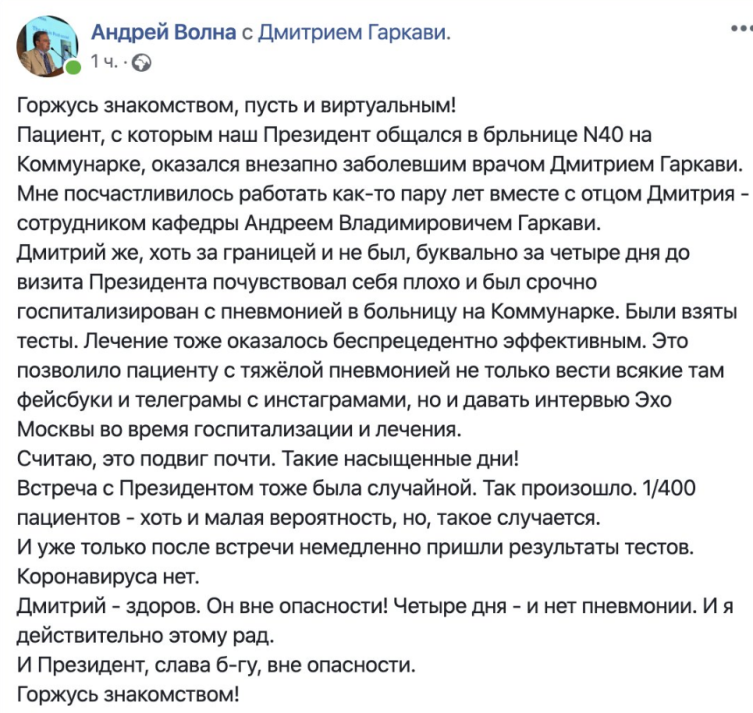Click the text line starting 'Пациент, с которым'
Viewport: 753px width, 713px height.
(x=334, y=135)
